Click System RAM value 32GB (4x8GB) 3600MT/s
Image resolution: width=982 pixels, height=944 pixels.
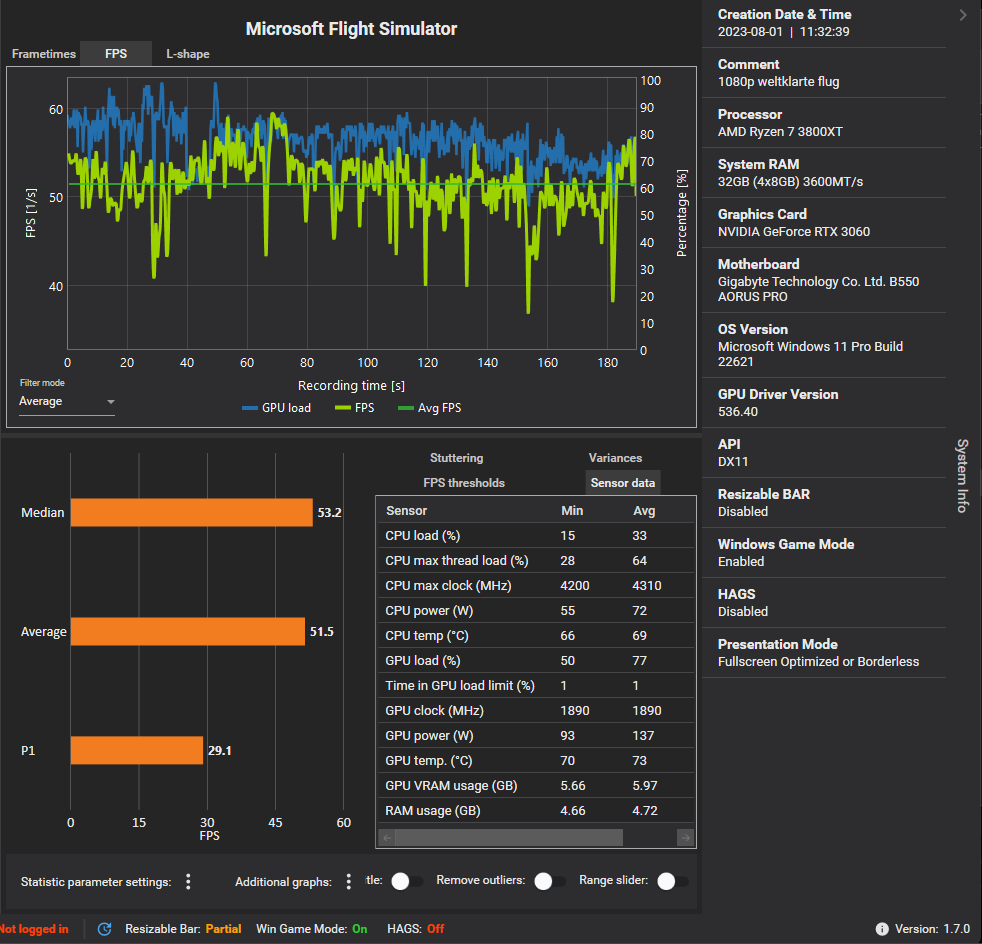pos(790,182)
